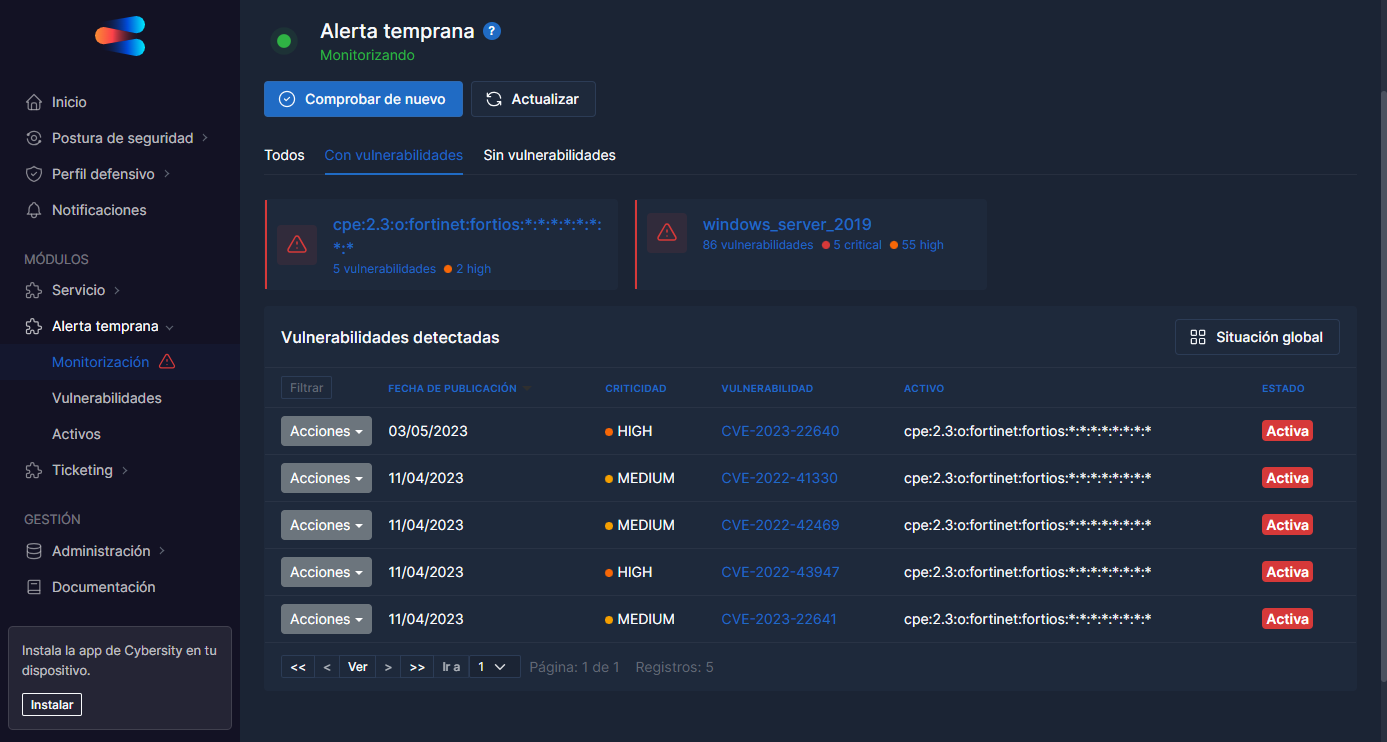Open Acciones dropdown for CVE-2022-41330
Screen dimensions: 1387x742
(x=326, y=478)
